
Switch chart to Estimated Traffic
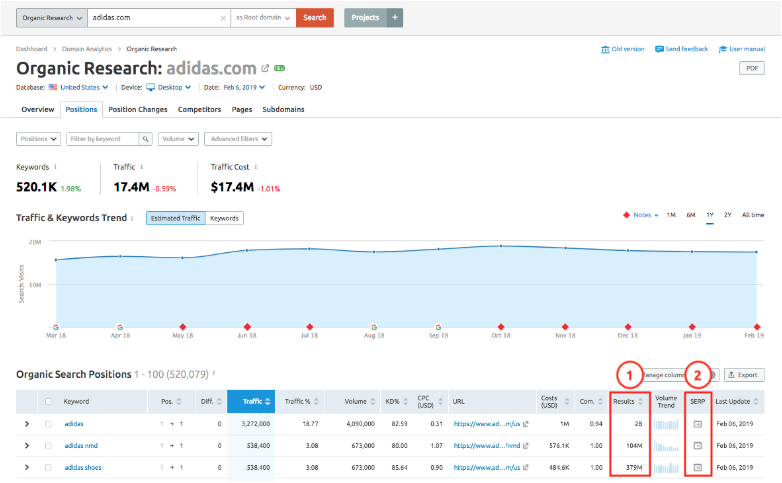[x=176, y=218]
